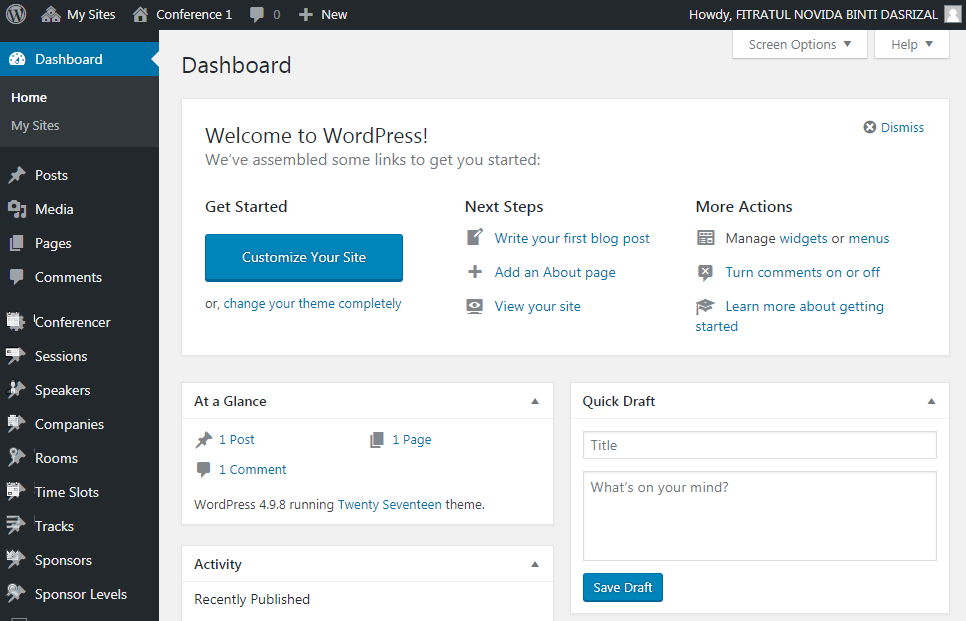The image size is (966, 621).
Task: Click the Time Slots icon in sidebar
Action: click(16, 492)
